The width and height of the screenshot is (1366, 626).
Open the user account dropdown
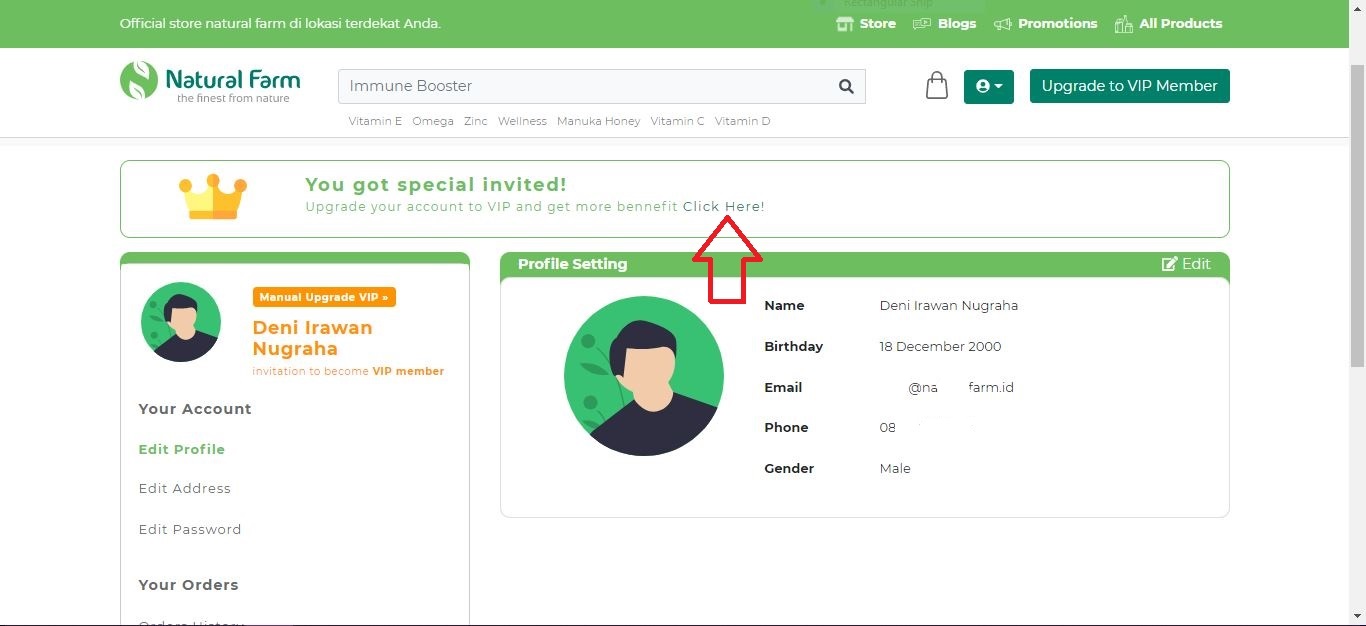(988, 86)
